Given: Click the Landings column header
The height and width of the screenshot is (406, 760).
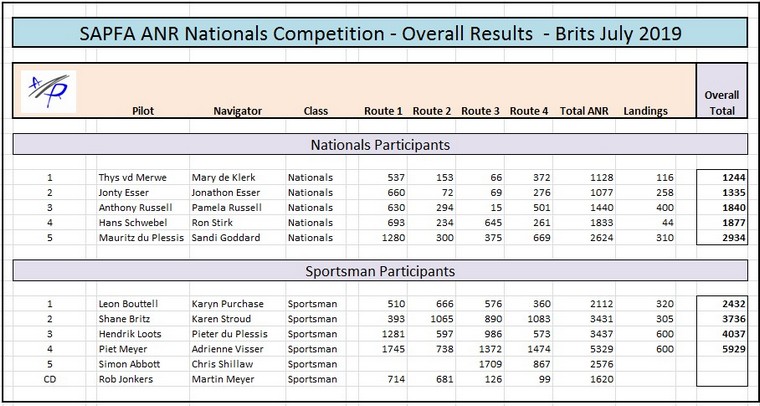Looking at the screenshot, I should click(x=645, y=111).
